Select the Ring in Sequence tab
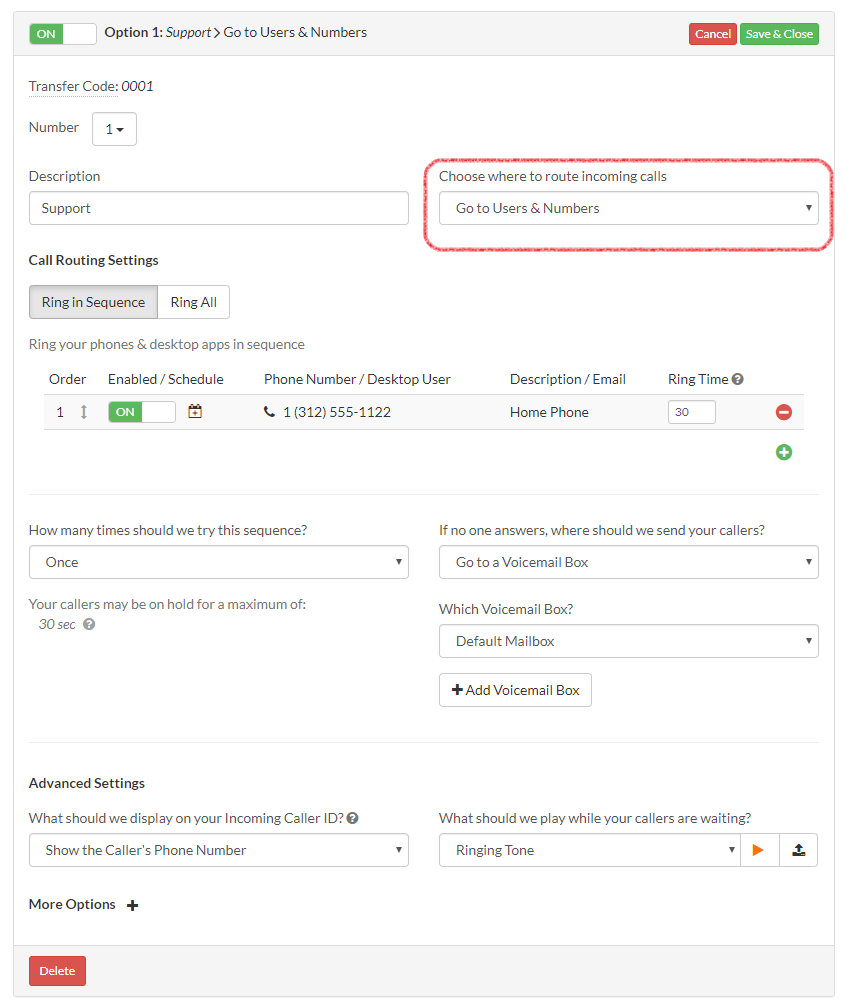 92,301
